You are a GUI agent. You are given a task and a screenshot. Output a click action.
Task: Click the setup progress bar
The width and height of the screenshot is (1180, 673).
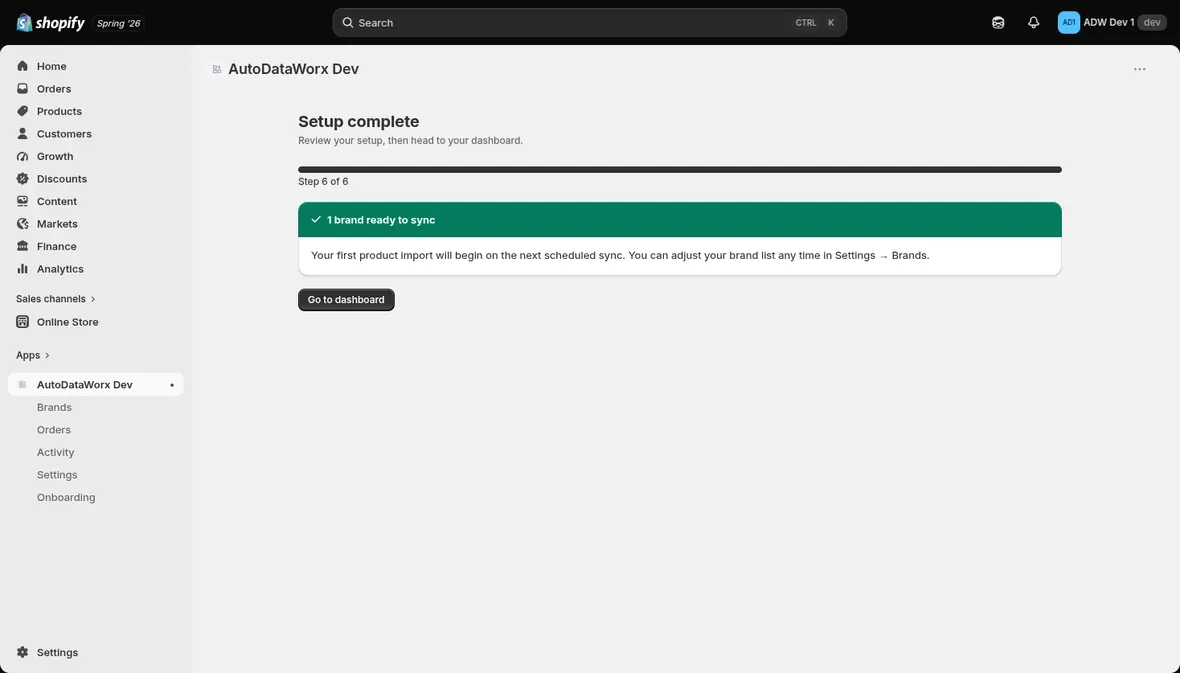click(680, 170)
